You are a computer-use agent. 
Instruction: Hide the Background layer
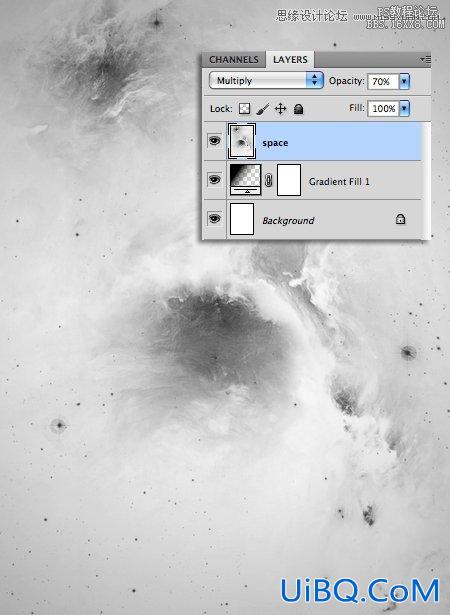pos(214,218)
